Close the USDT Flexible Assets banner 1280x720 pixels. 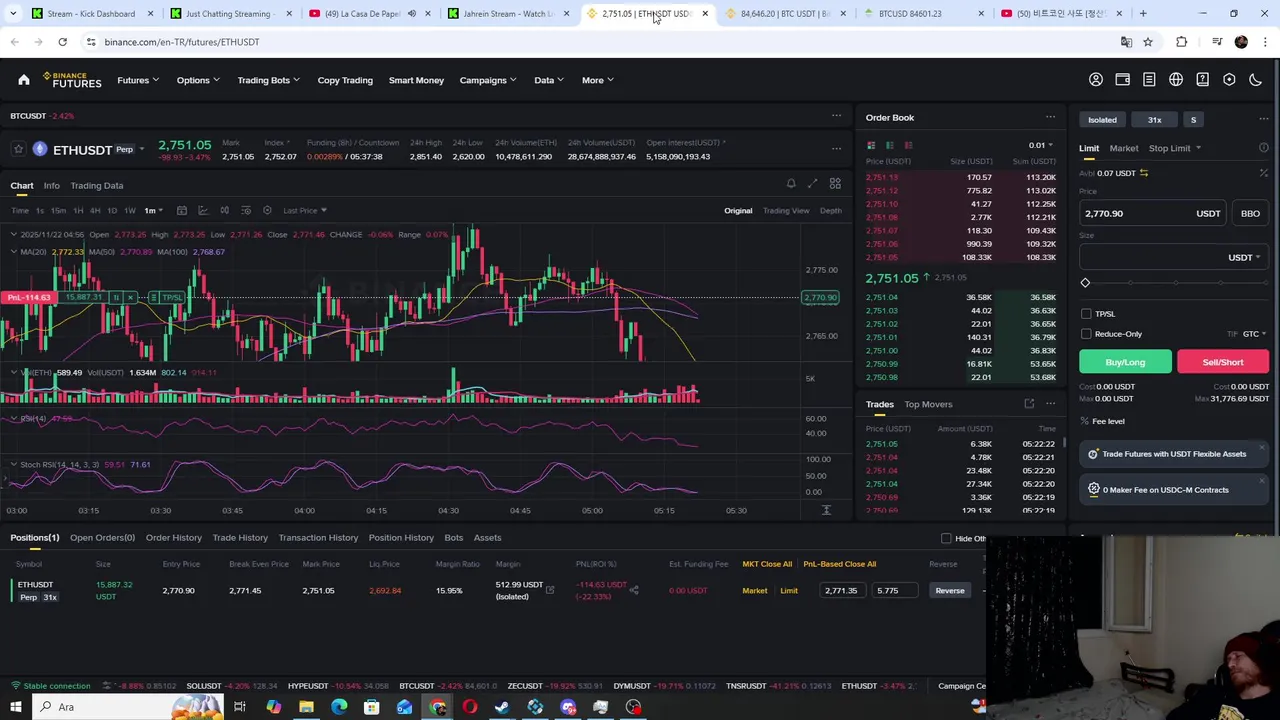[x=1263, y=448]
